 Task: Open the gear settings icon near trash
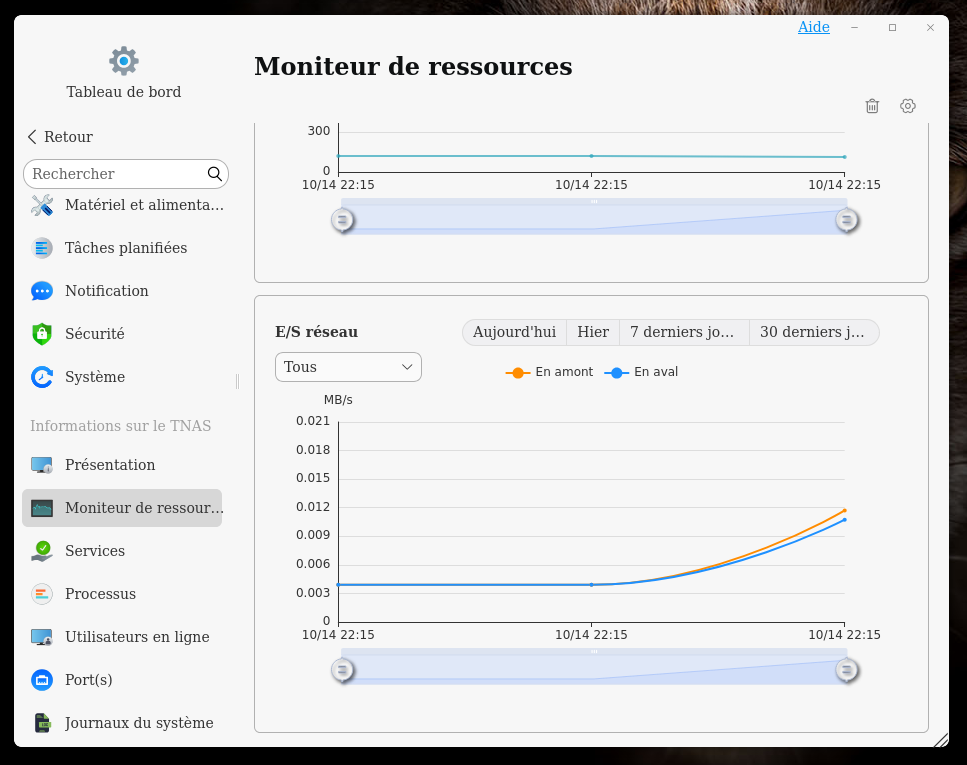tap(908, 106)
